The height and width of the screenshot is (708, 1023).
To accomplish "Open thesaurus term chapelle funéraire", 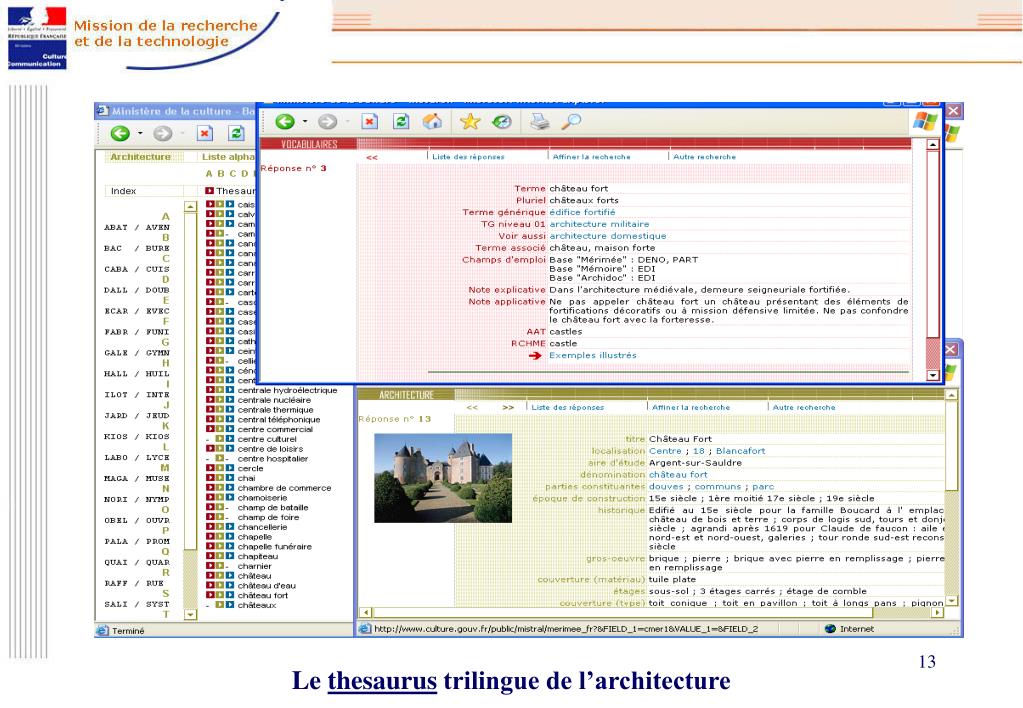I will [x=274, y=546].
